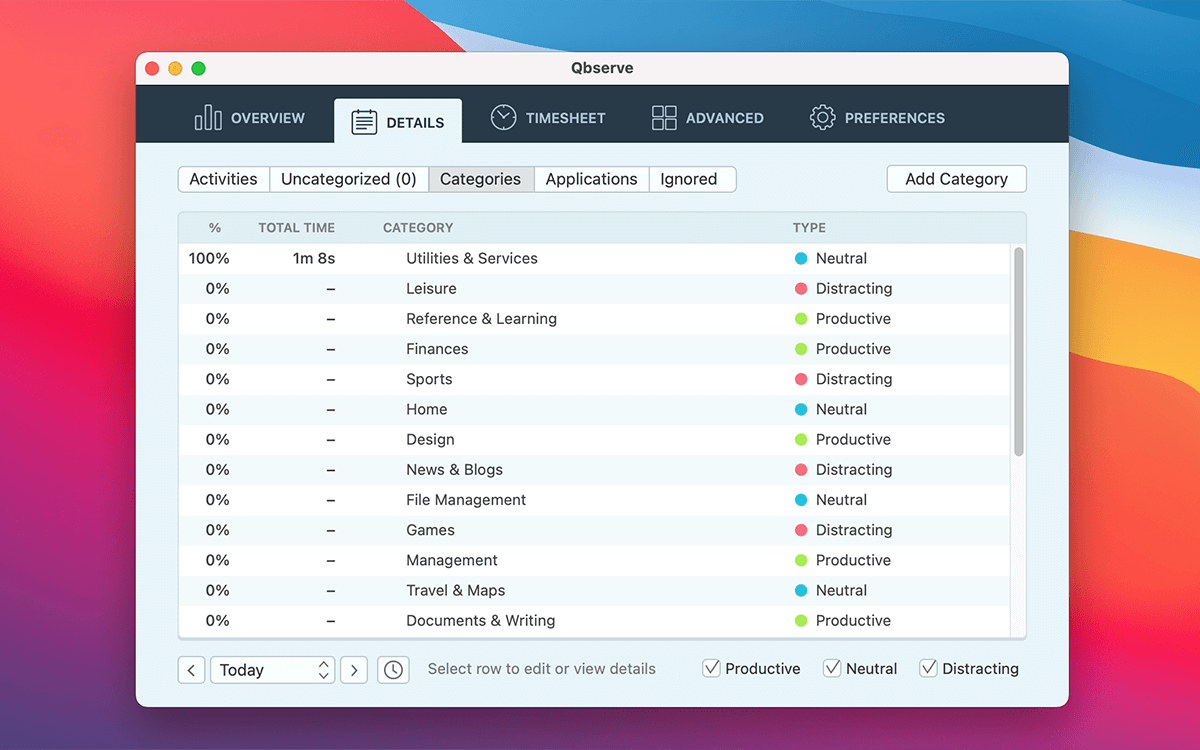The width and height of the screenshot is (1200, 750).
Task: Sort by the Category column header
Action: (x=418, y=228)
